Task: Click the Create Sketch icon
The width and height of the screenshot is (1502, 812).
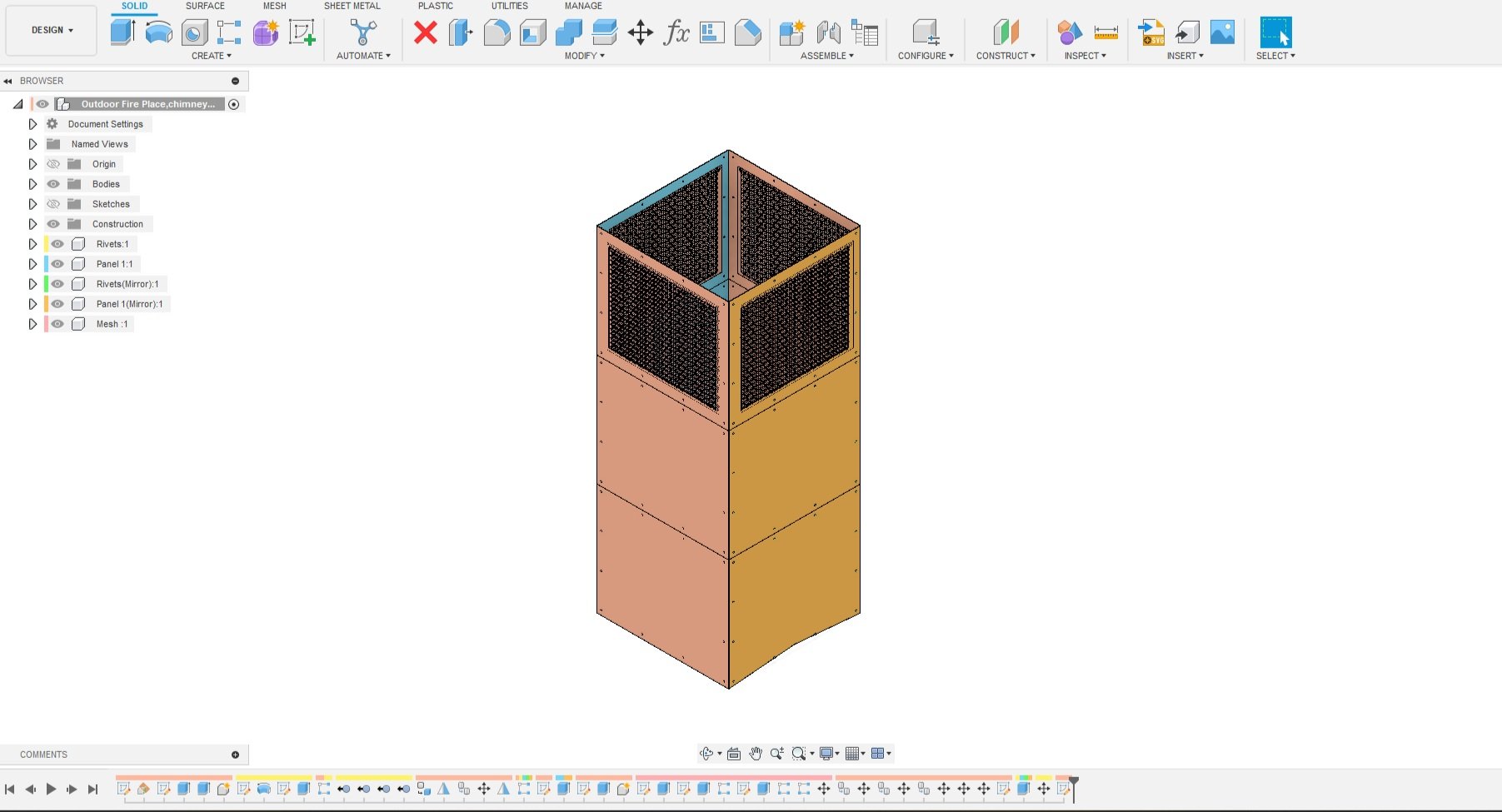Action: coord(302,32)
